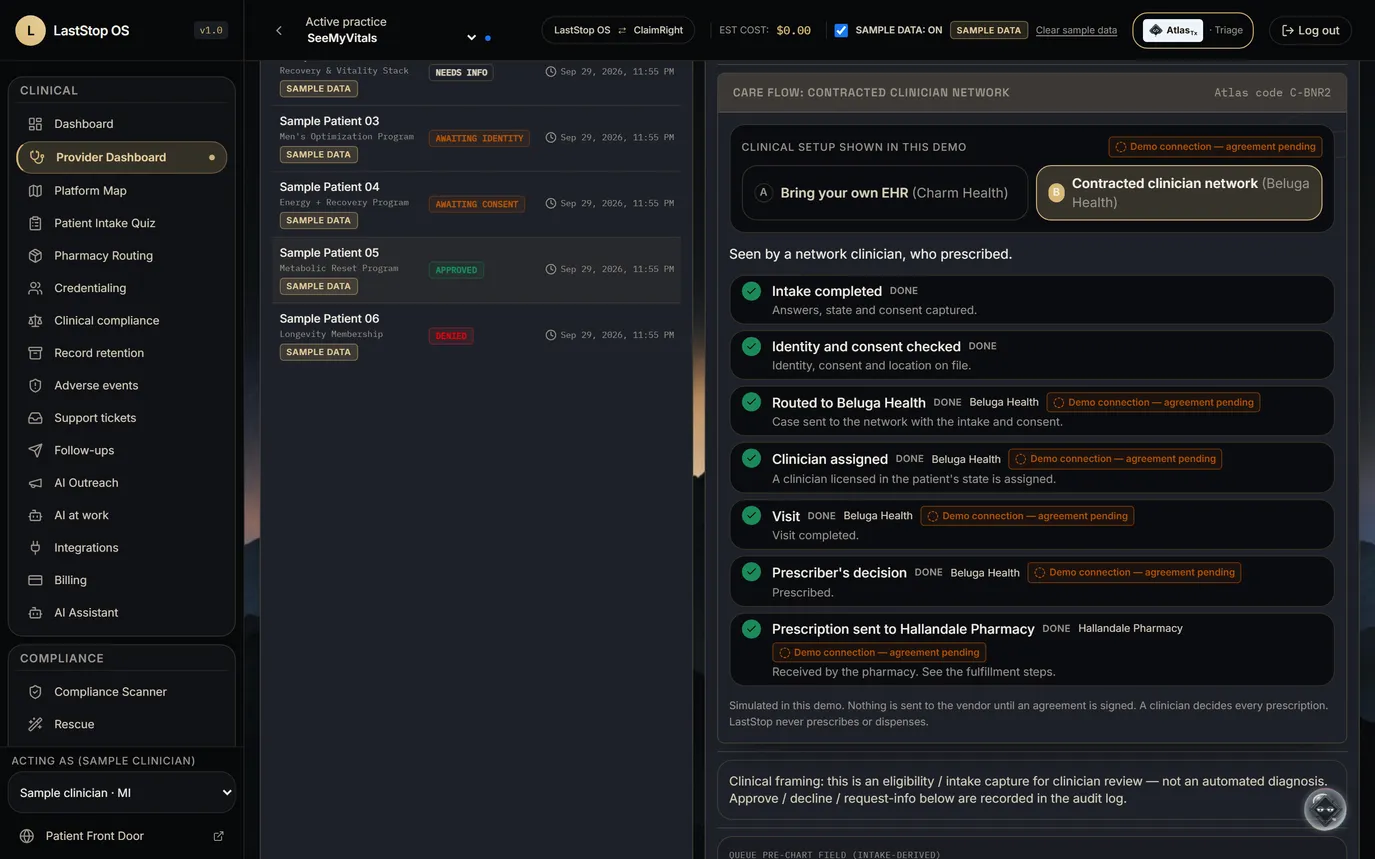Click the Prescriber's decision step
This screenshot has height=859, width=1375.
click(x=1032, y=581)
